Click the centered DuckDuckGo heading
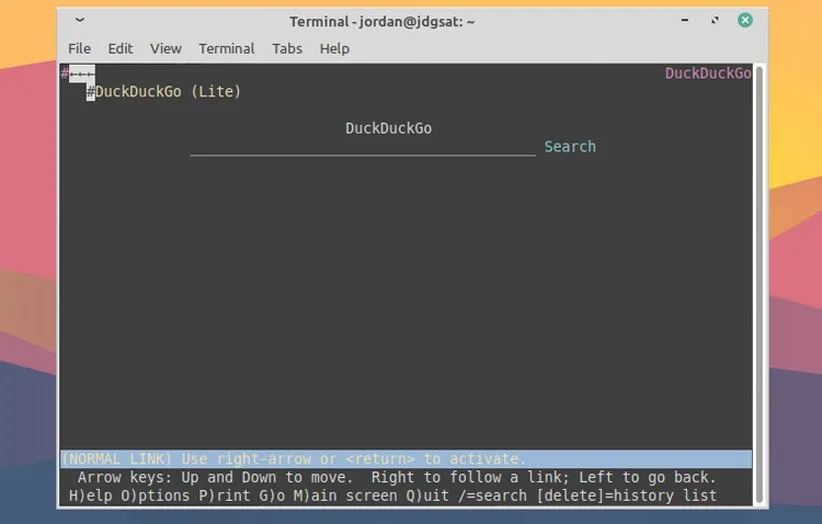The height and width of the screenshot is (524, 822). click(x=388, y=128)
